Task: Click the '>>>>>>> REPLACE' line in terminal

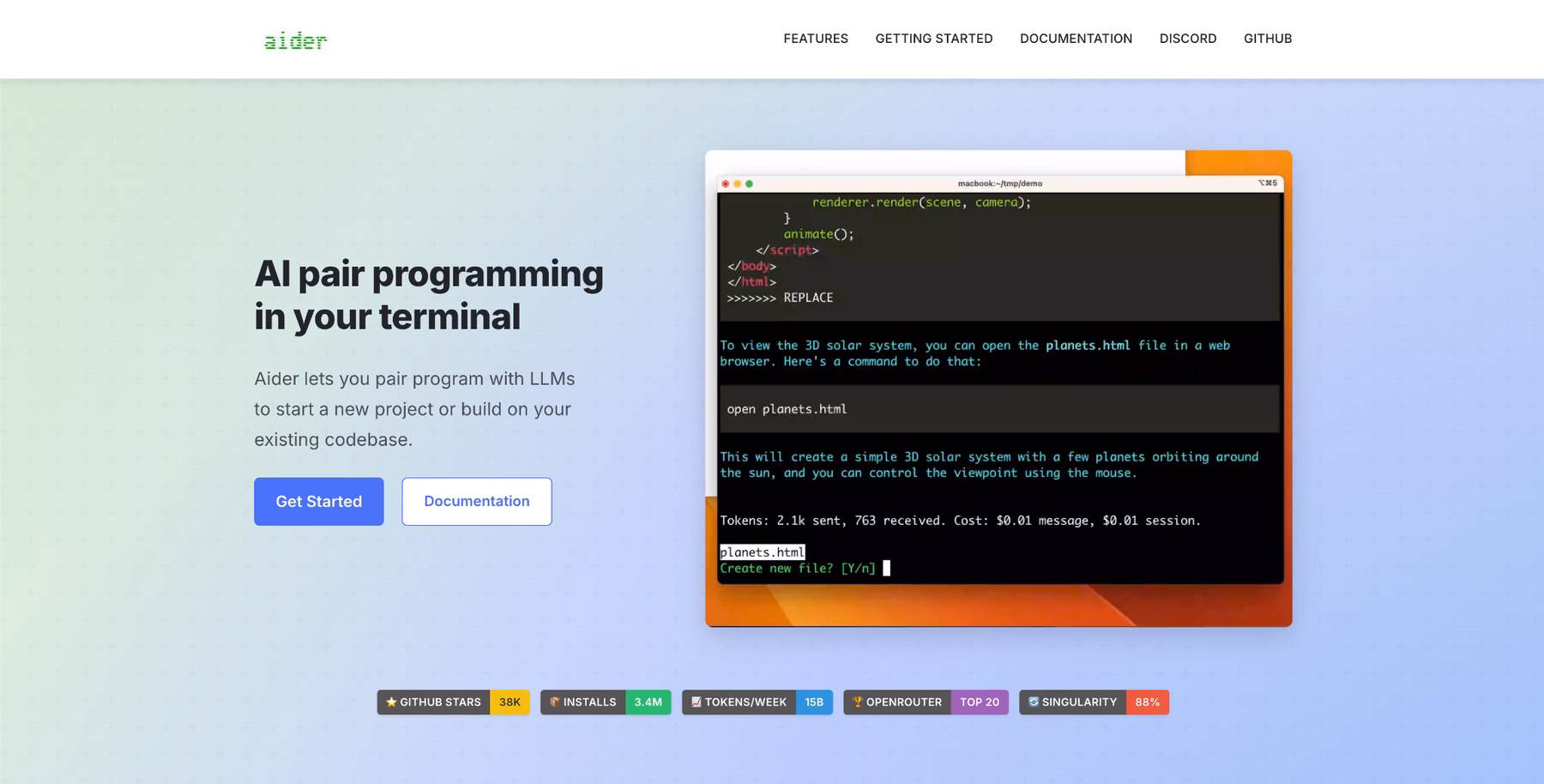Action: 780,298
